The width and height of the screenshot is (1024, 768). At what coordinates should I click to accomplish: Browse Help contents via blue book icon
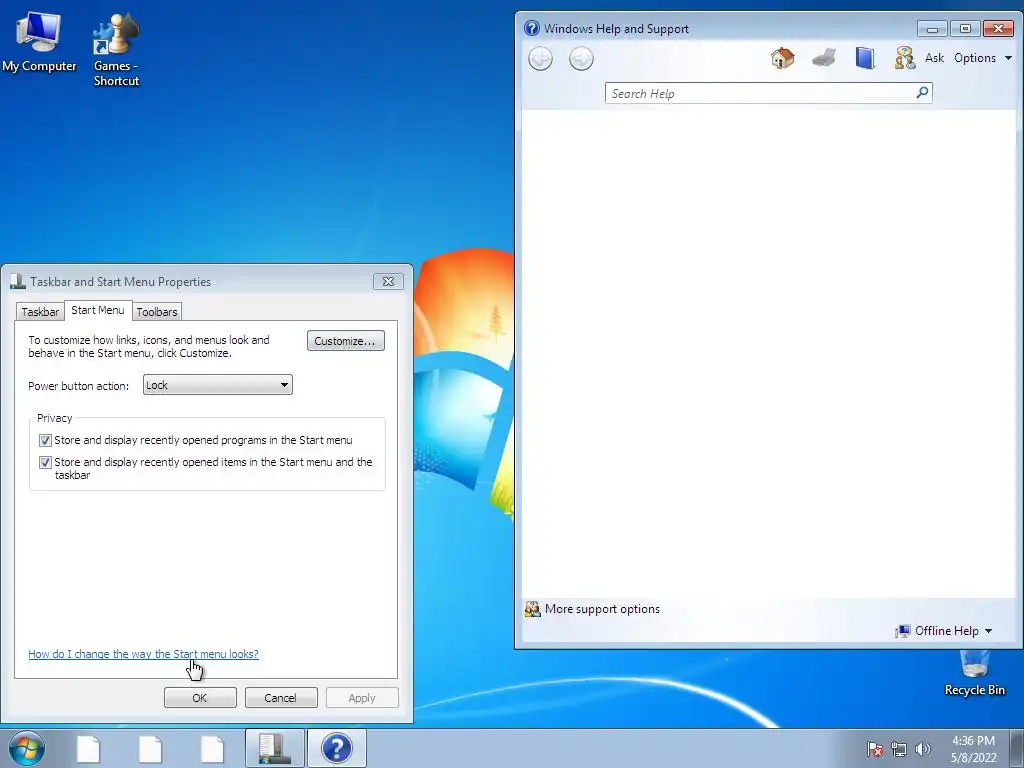click(865, 58)
